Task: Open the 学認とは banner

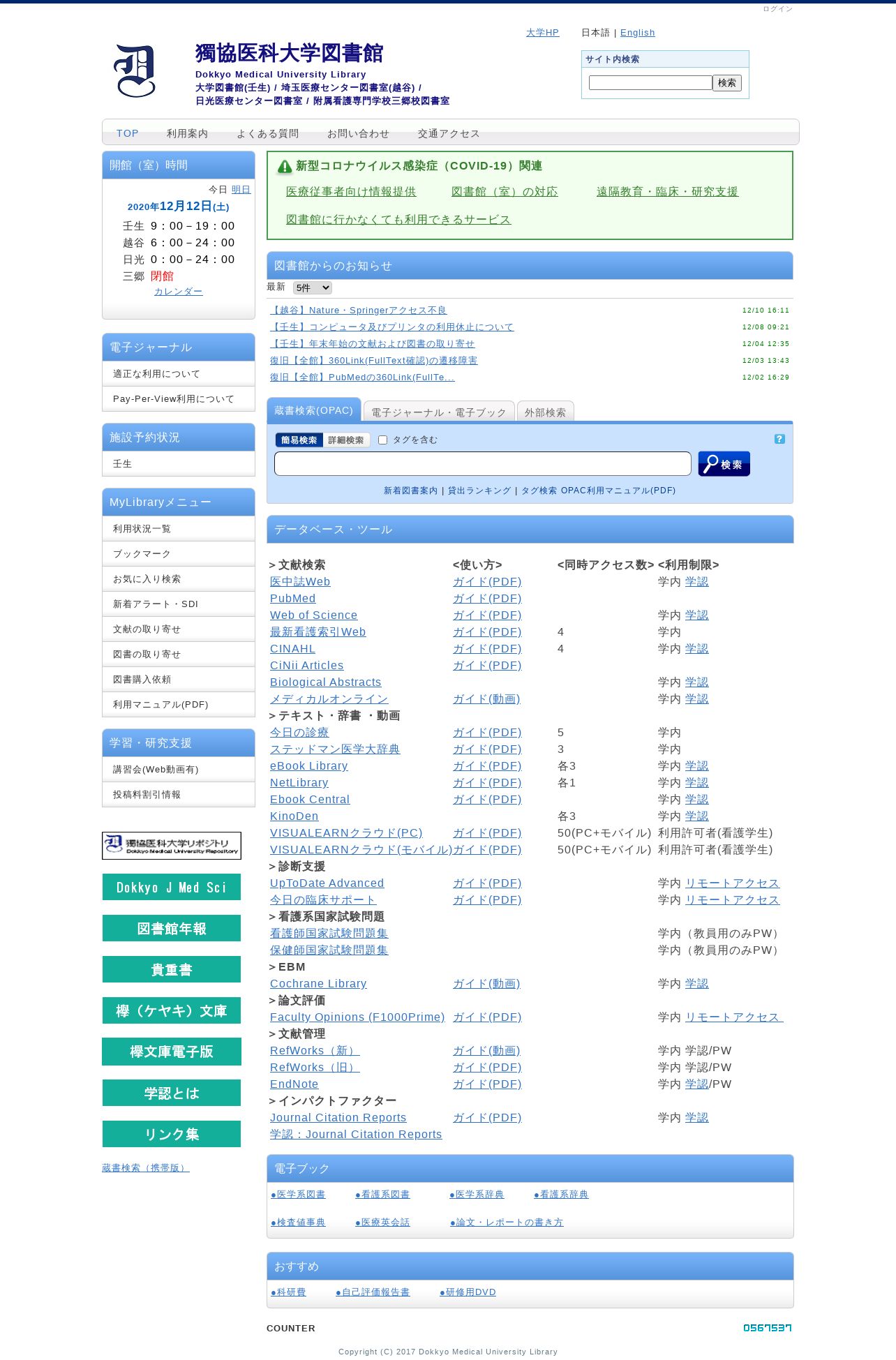Action: pyautogui.click(x=172, y=1093)
